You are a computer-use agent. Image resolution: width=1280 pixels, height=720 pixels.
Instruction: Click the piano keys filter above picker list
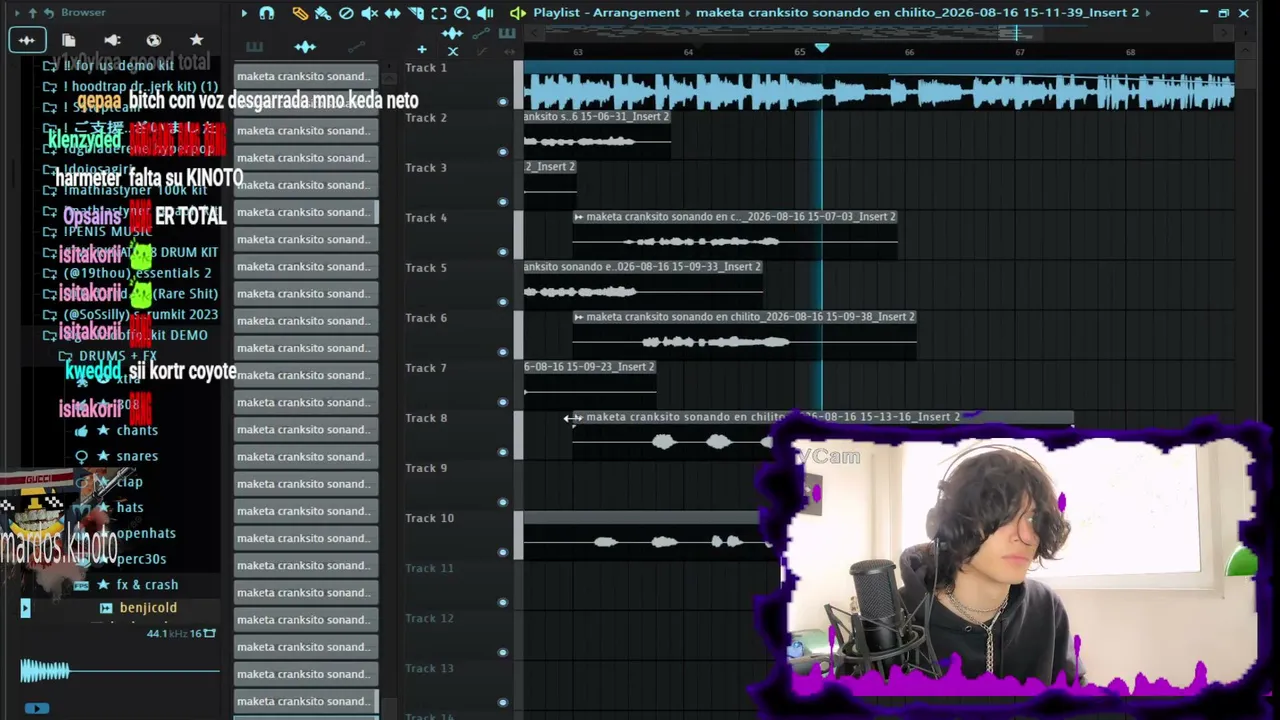(255, 47)
